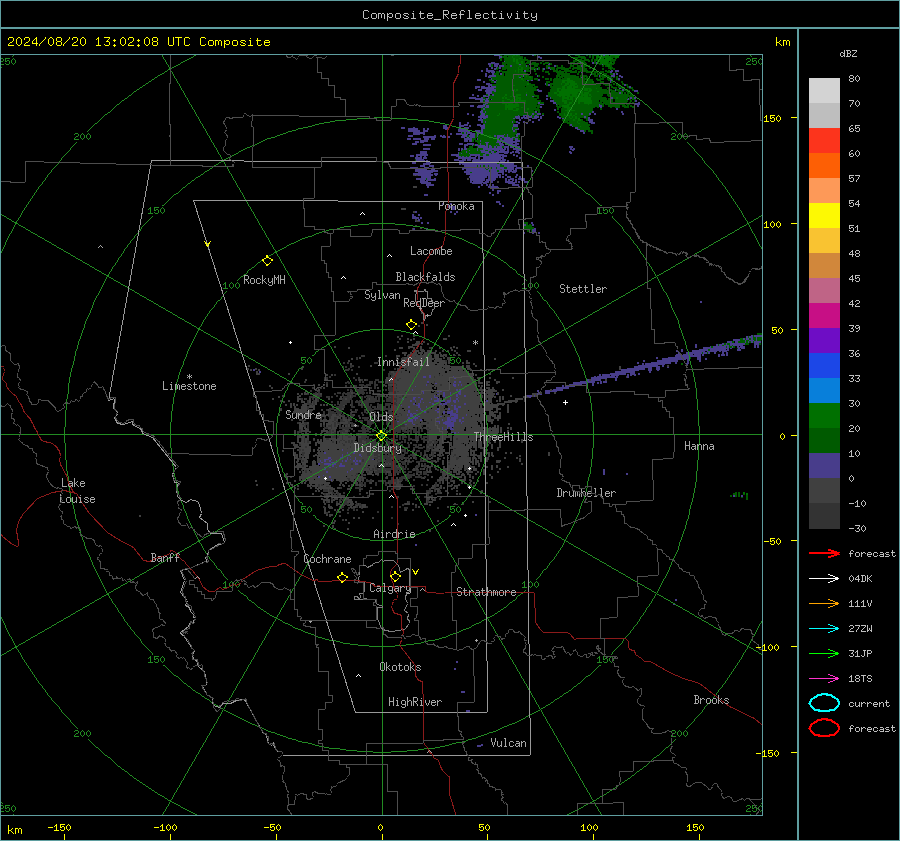Click the red forecast ellipse icon
Image resolution: width=900 pixels, height=841 pixels.
click(824, 728)
